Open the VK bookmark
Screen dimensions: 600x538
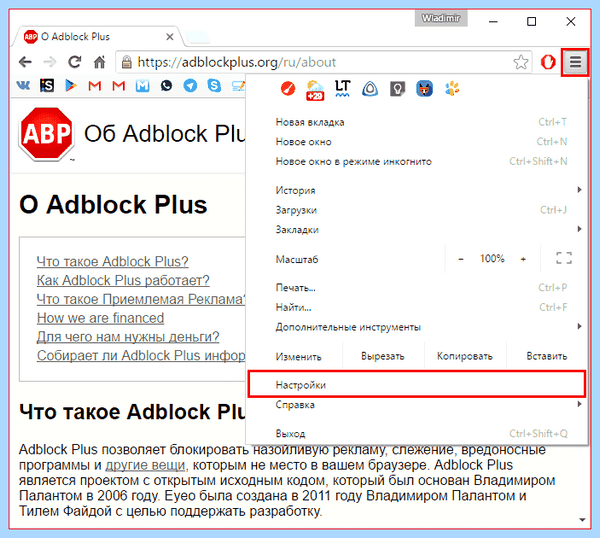[23, 85]
